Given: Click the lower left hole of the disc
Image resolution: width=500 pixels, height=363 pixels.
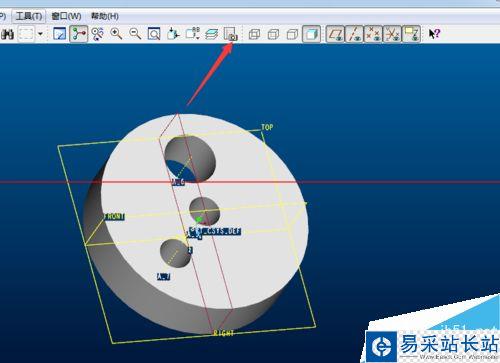Looking at the screenshot, I should [175, 253].
